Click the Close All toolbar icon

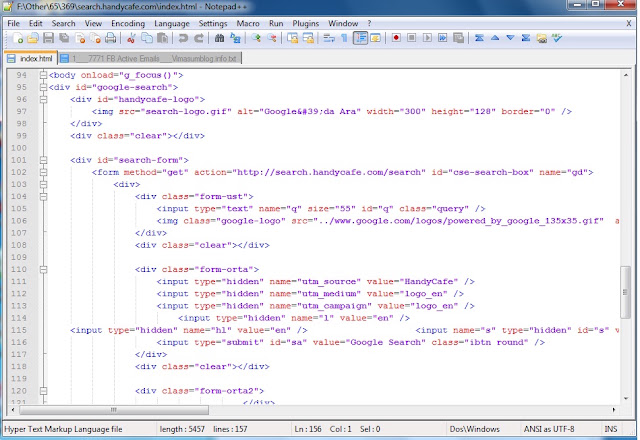click(x=95, y=38)
